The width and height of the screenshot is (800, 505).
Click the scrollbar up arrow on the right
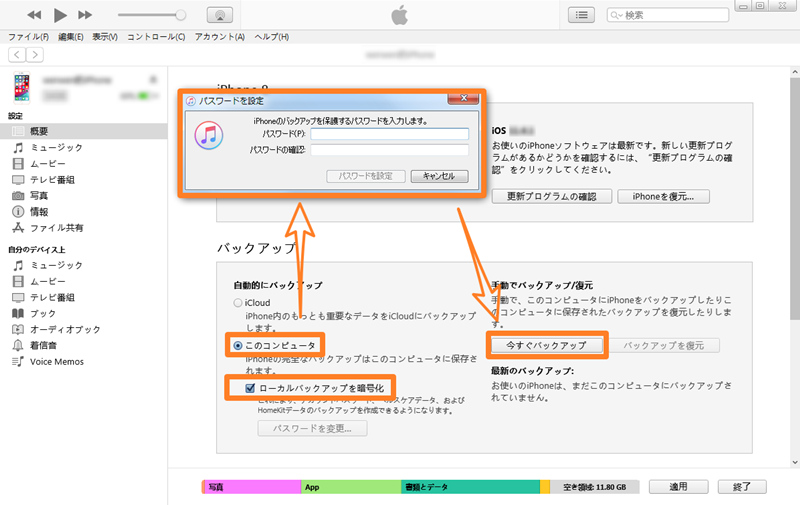click(x=795, y=73)
